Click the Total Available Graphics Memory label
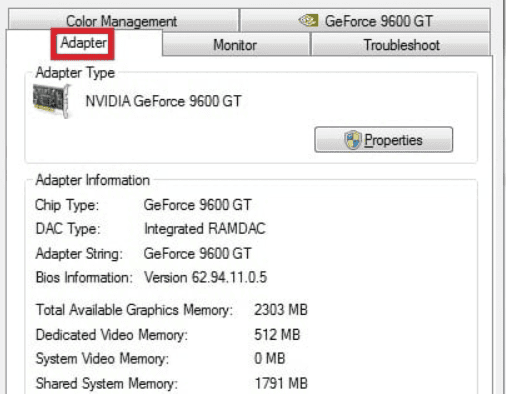This screenshot has width=506, height=394. 134,310
